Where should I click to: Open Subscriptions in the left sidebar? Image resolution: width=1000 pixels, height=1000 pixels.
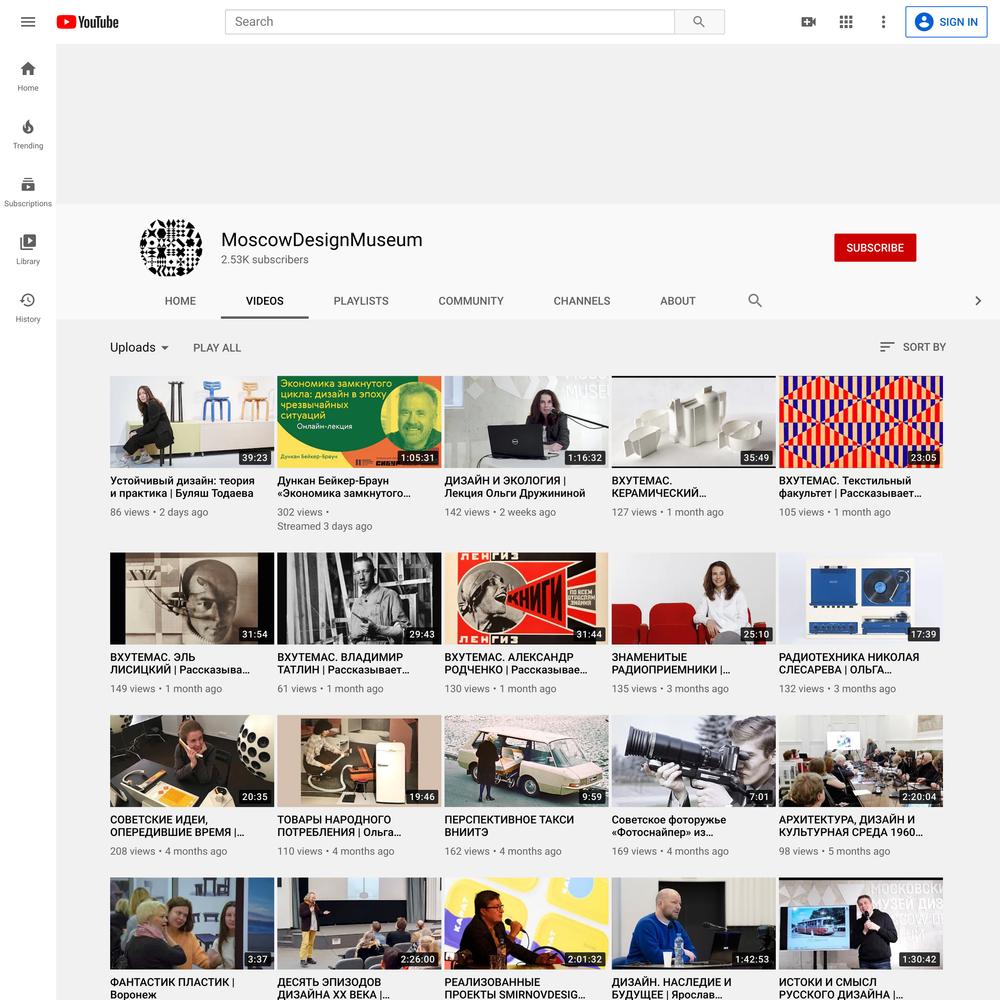[x=28, y=192]
